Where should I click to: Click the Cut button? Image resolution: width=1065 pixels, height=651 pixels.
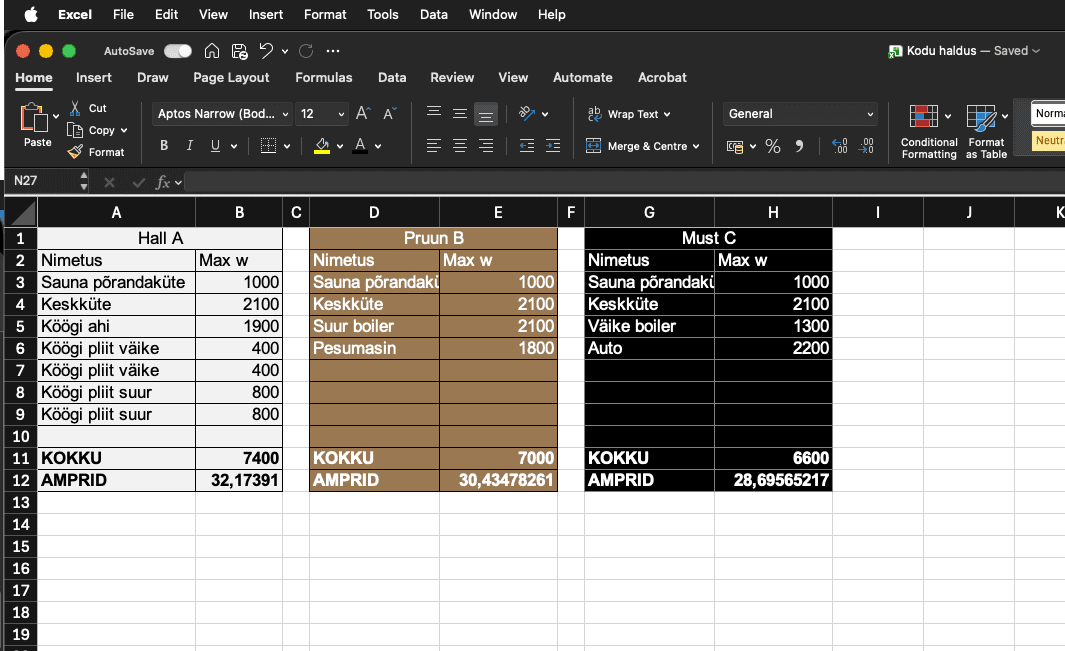pos(97,108)
